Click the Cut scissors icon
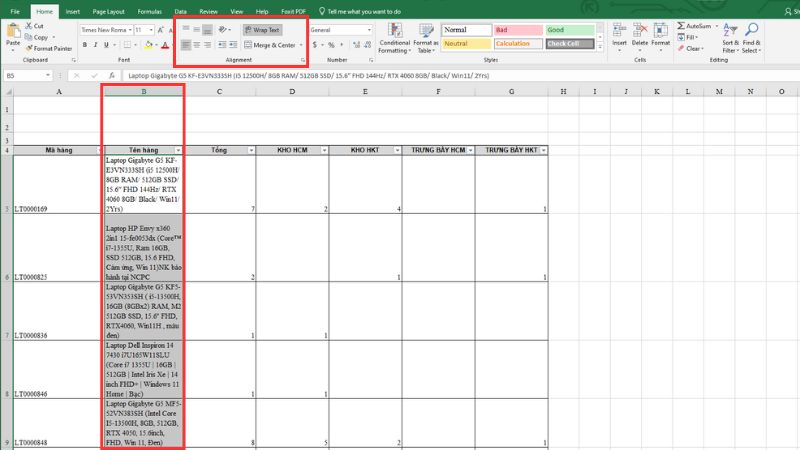This screenshot has width=800, height=450. click(x=29, y=26)
